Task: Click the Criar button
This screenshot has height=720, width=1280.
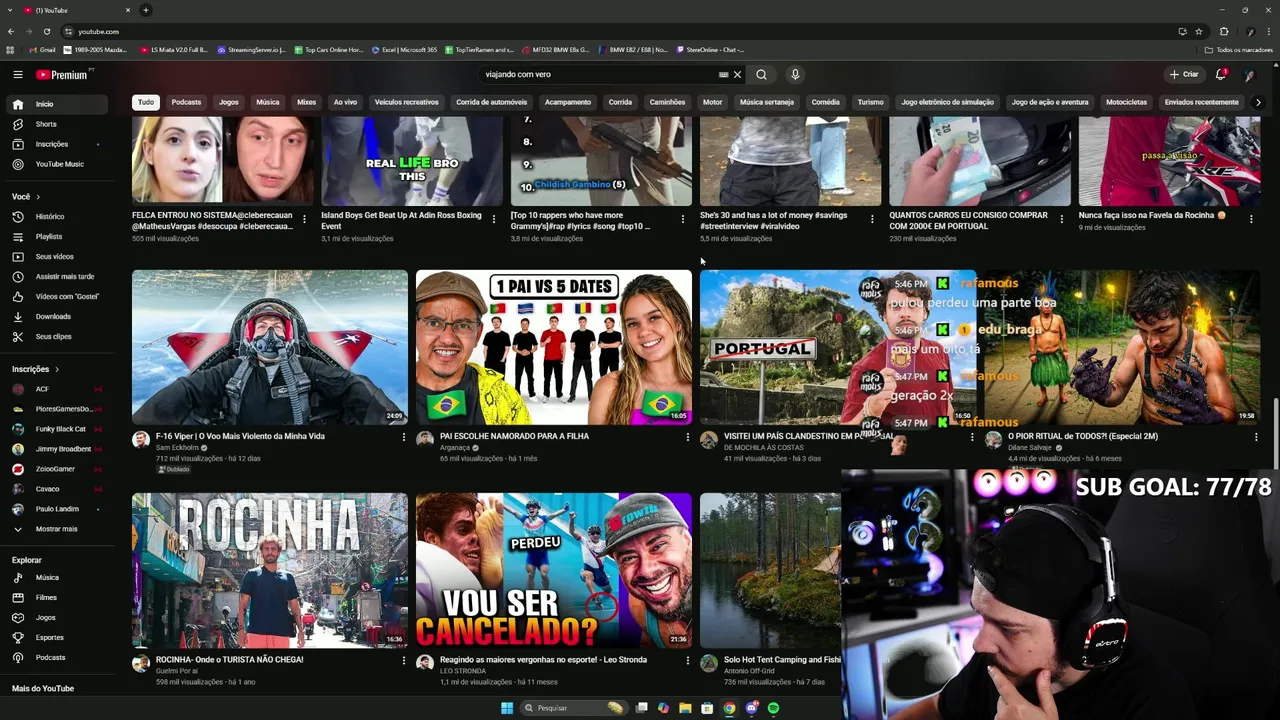Action: coord(1184,74)
